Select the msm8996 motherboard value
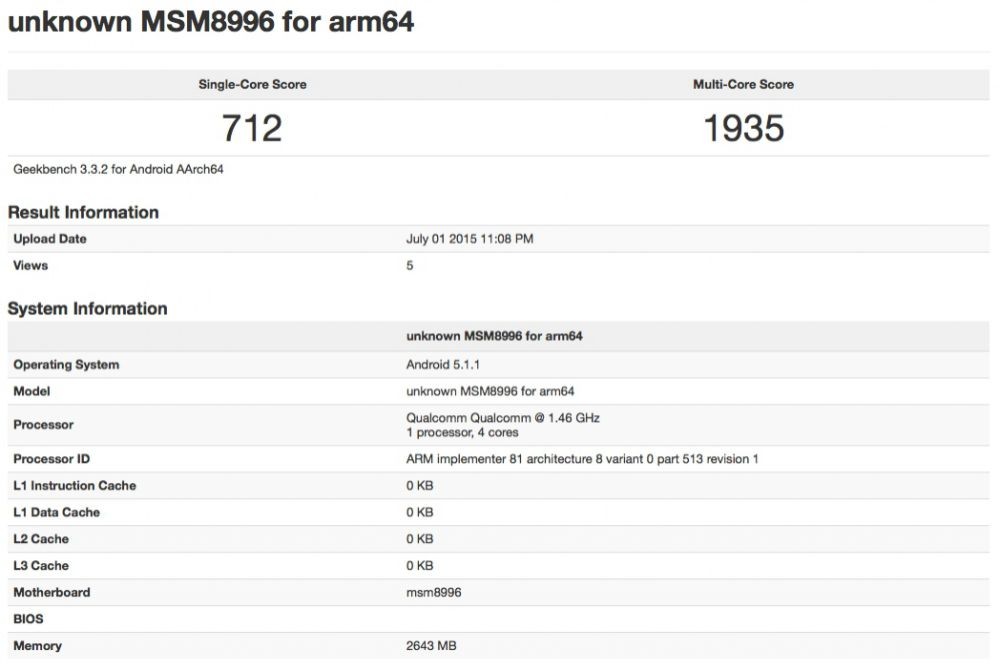The width and height of the screenshot is (1000, 672). pyautogui.click(x=433, y=592)
